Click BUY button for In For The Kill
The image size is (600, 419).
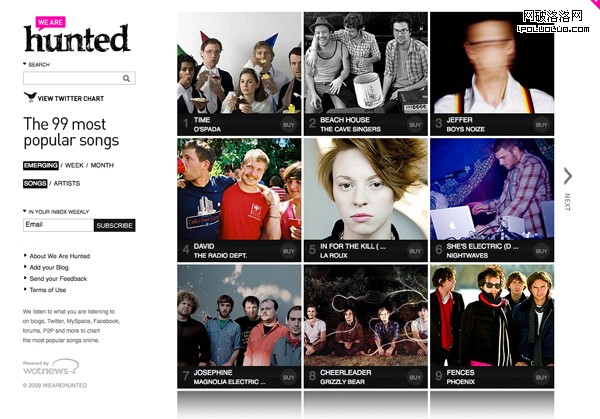415,251
